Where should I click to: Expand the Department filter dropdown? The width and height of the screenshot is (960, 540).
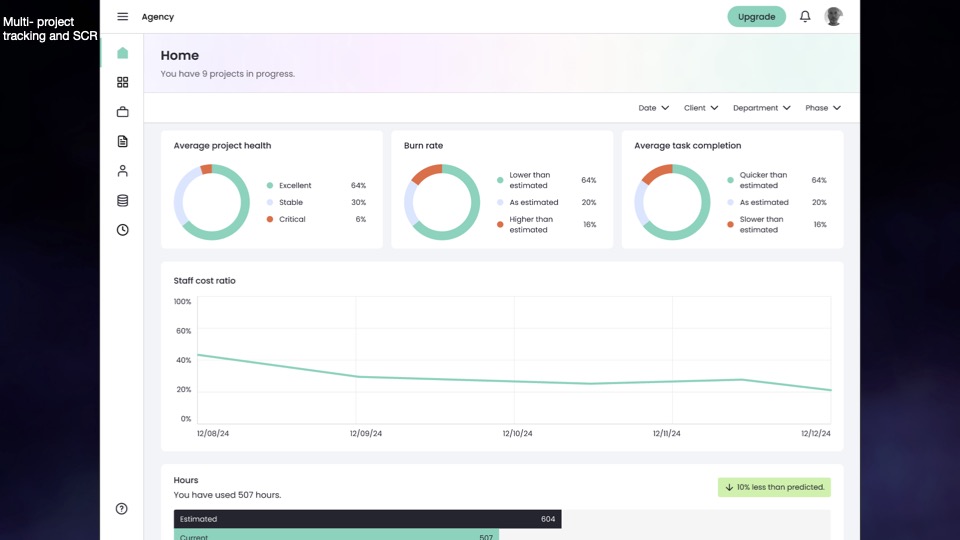tap(762, 108)
